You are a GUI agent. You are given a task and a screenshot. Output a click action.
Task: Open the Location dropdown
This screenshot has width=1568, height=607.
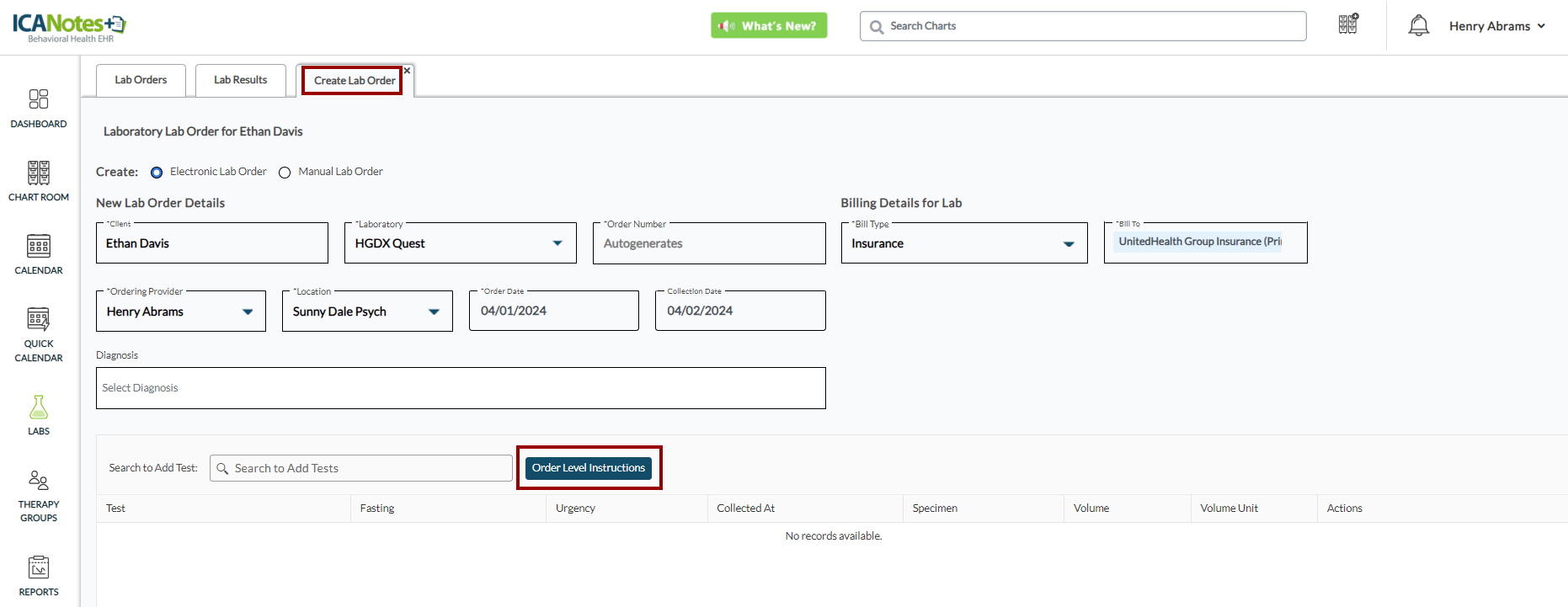[x=434, y=311]
